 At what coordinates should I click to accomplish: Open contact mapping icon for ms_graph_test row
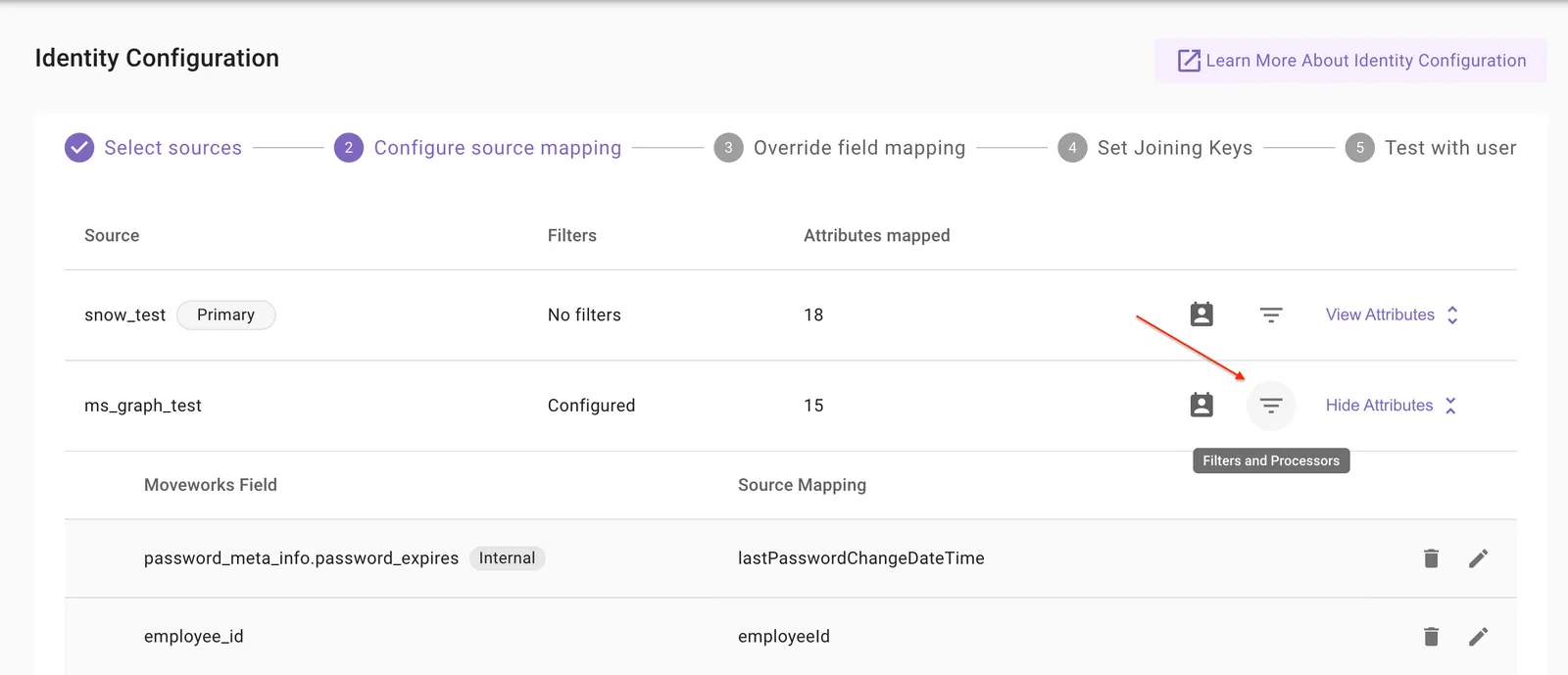[1201, 405]
